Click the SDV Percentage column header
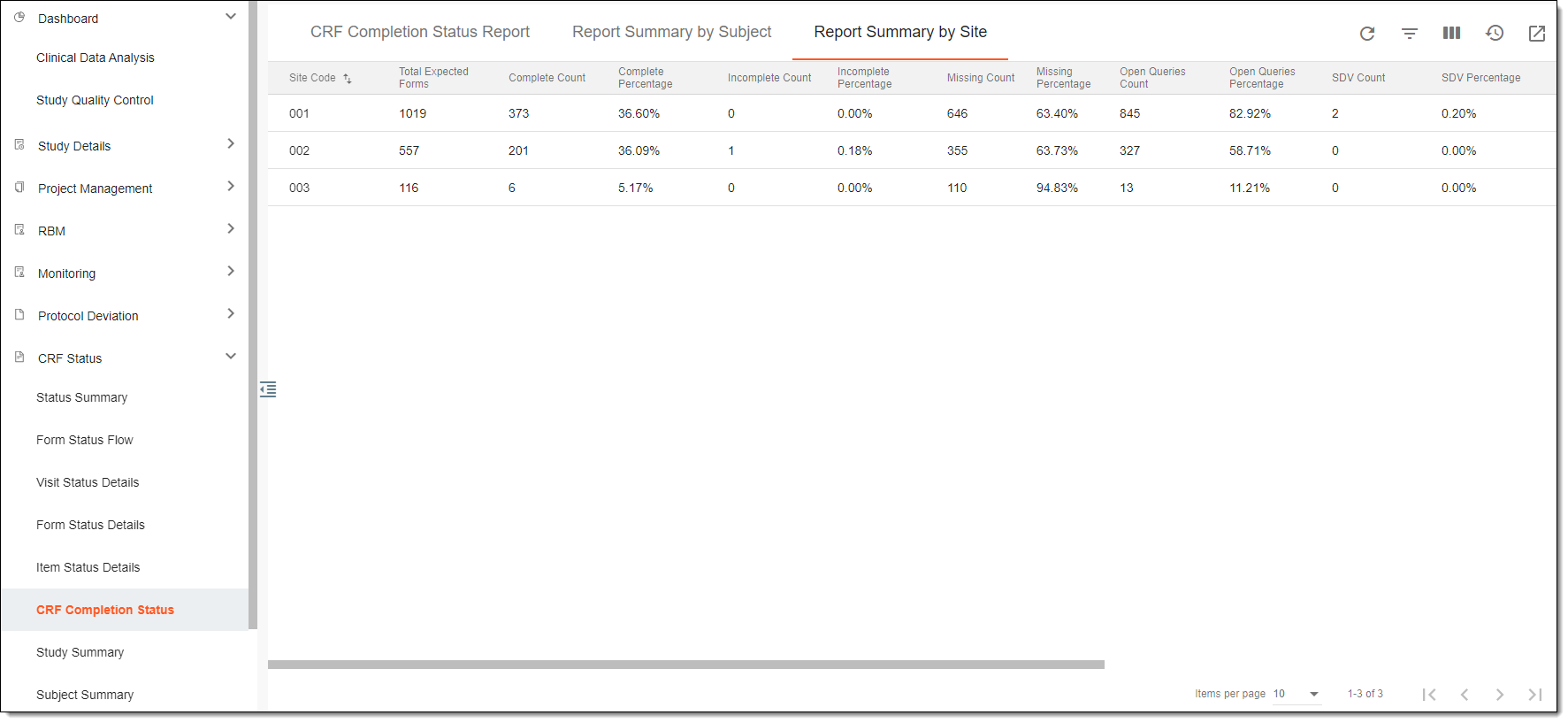 tap(1480, 78)
